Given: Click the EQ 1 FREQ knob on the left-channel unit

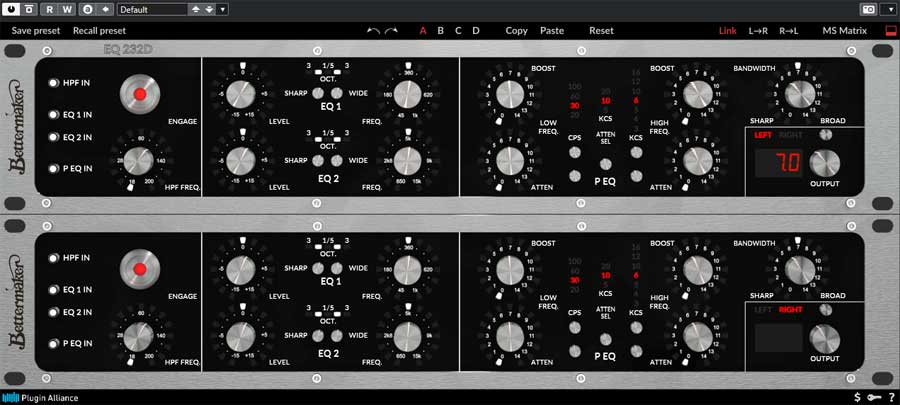Looking at the screenshot, I should (408, 94).
